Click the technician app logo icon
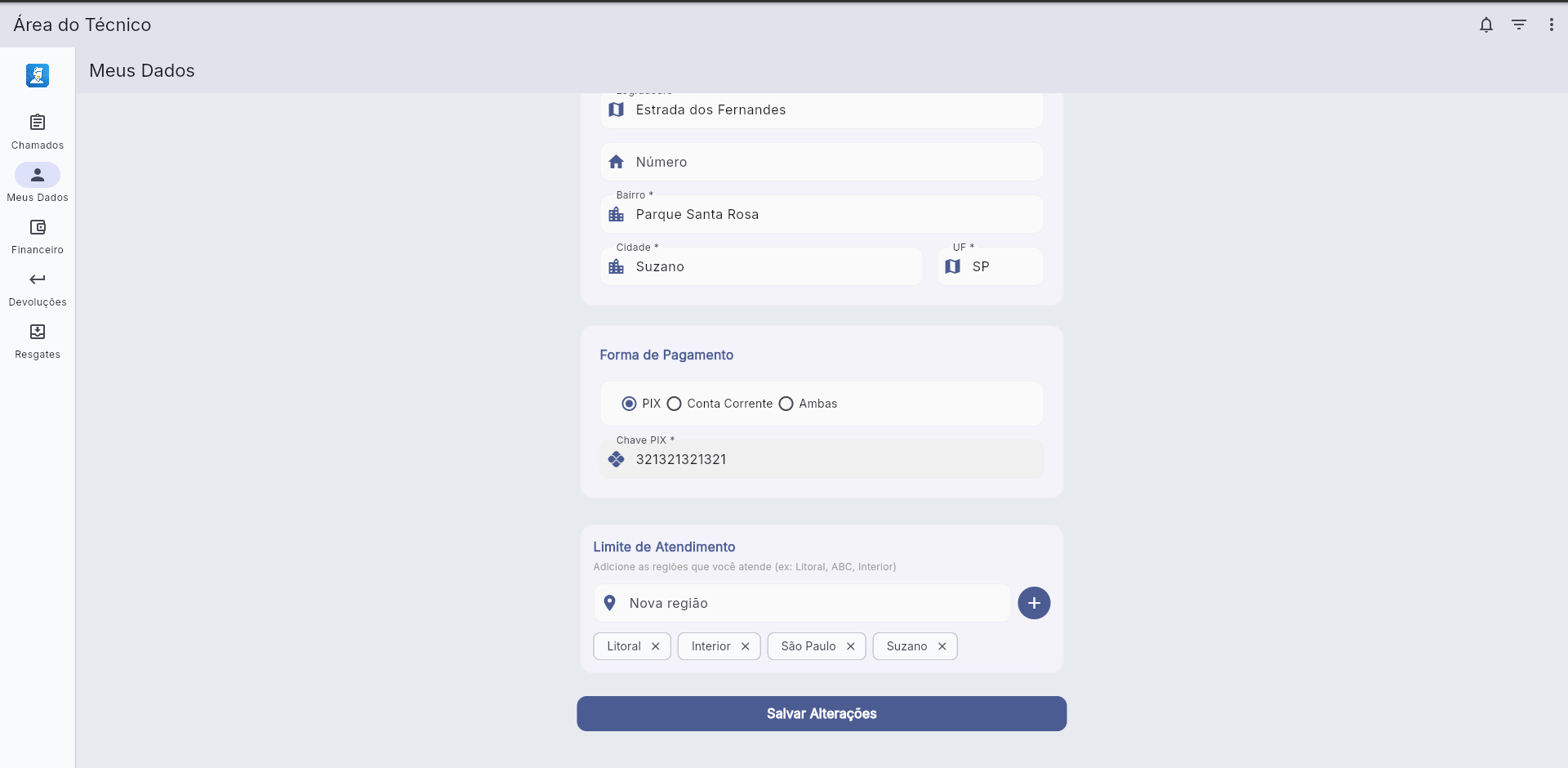Viewport: 1568px width, 768px height. click(x=38, y=75)
